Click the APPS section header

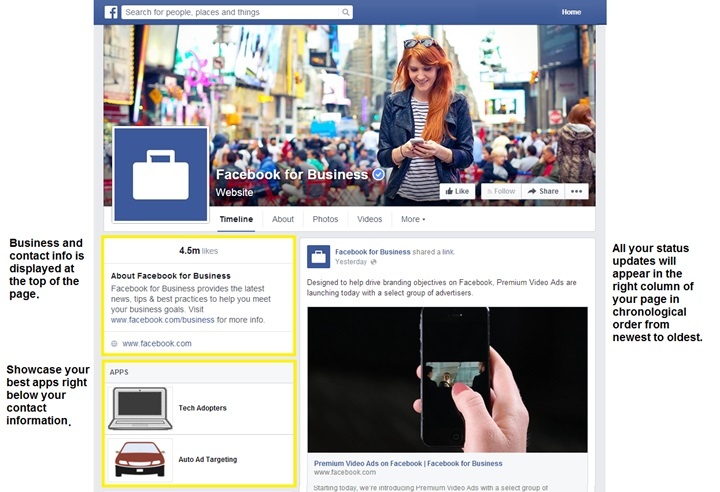pos(119,372)
